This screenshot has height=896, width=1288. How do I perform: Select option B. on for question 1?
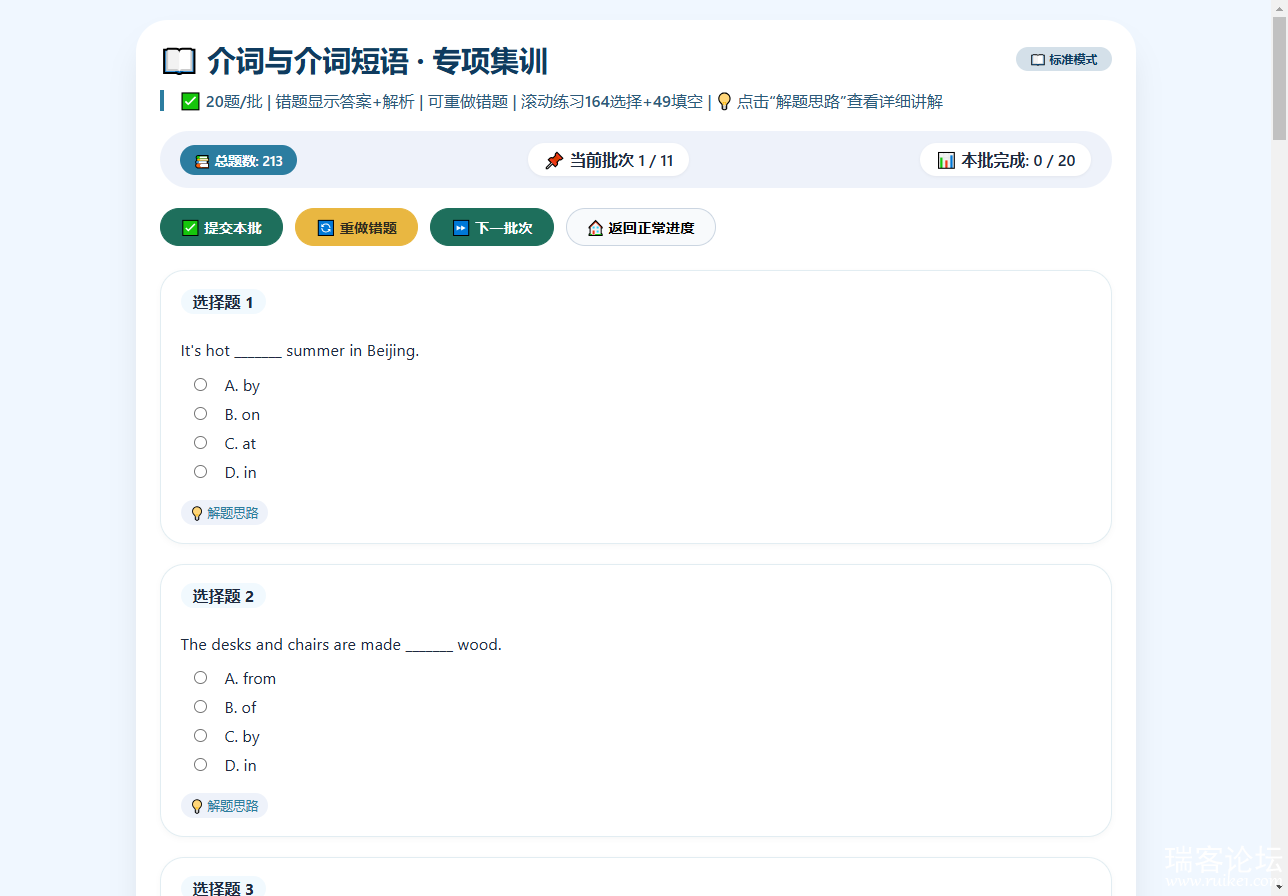click(x=200, y=414)
